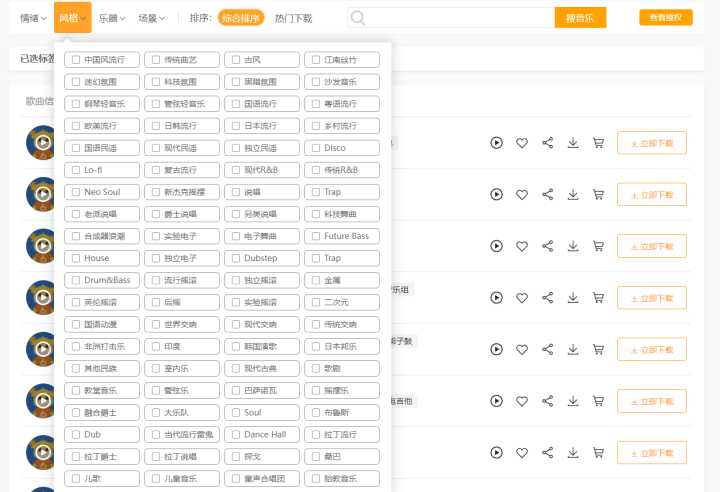The height and width of the screenshot is (492, 720).
Task: Select the Dubstep style checkbox
Action: click(x=236, y=258)
